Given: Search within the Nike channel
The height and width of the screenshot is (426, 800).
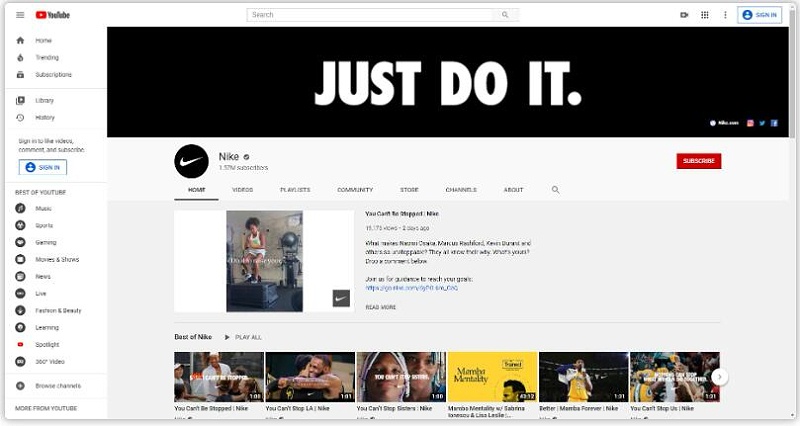Looking at the screenshot, I should [556, 189].
